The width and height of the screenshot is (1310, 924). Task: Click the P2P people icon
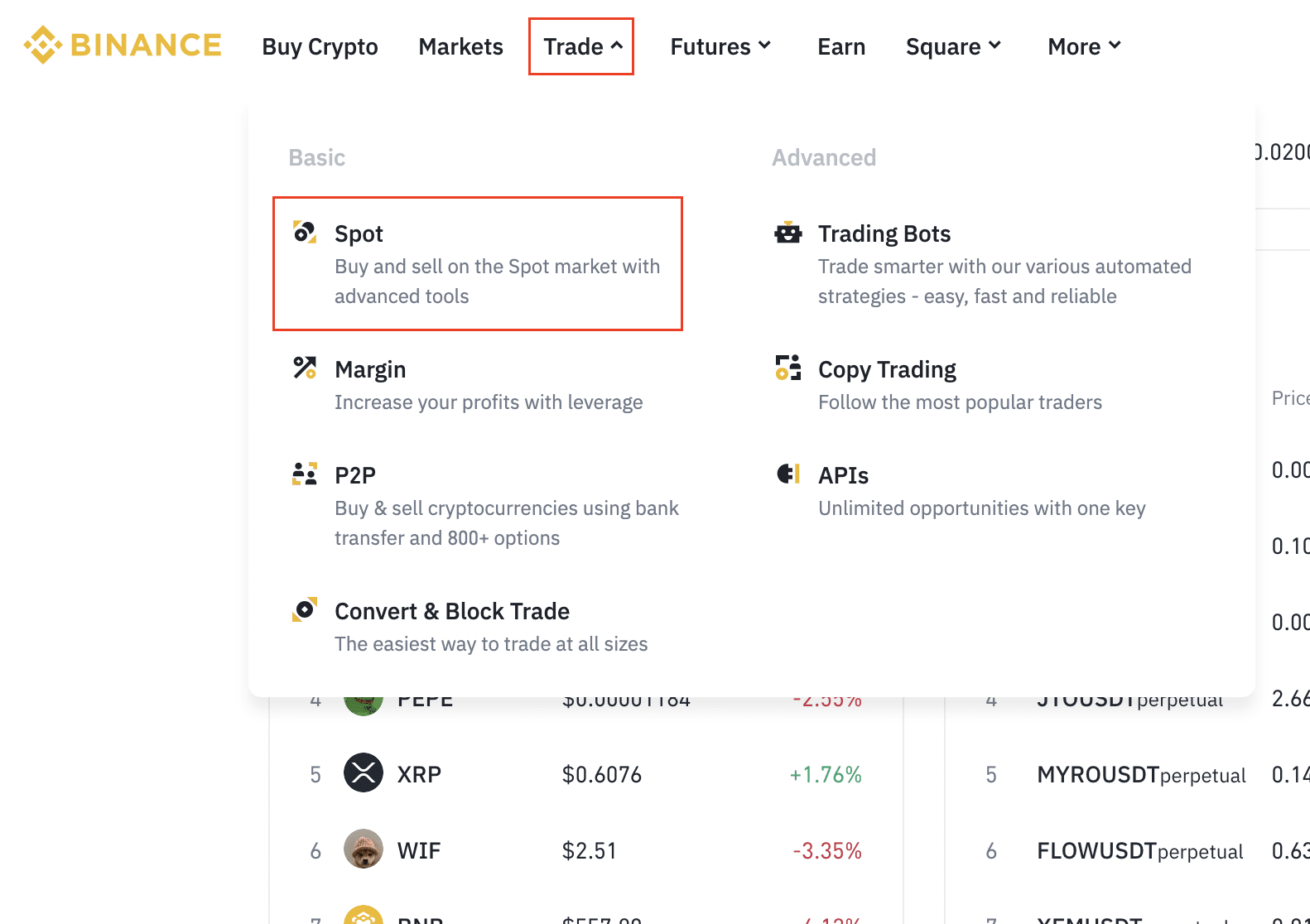pyautogui.click(x=305, y=474)
